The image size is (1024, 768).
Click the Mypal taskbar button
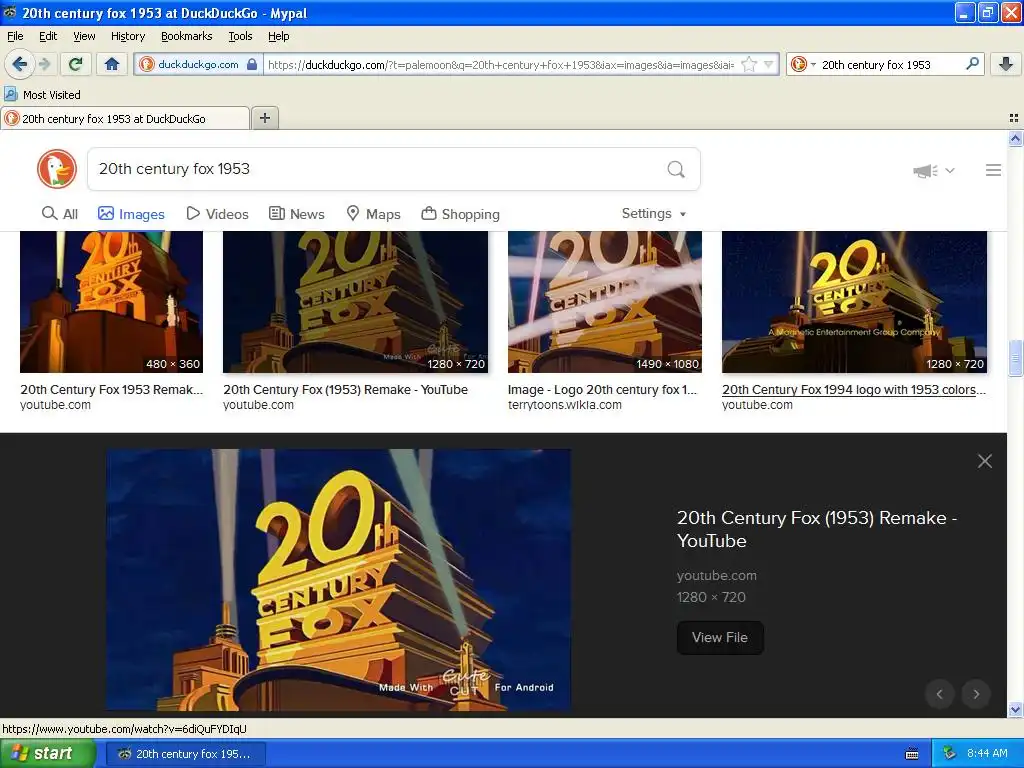click(x=185, y=754)
